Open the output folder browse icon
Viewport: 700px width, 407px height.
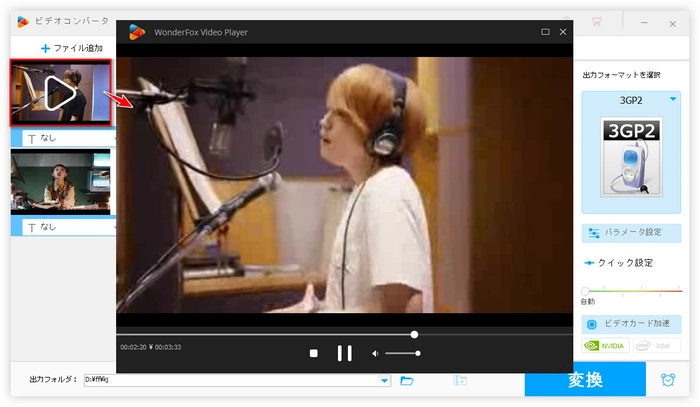(407, 380)
